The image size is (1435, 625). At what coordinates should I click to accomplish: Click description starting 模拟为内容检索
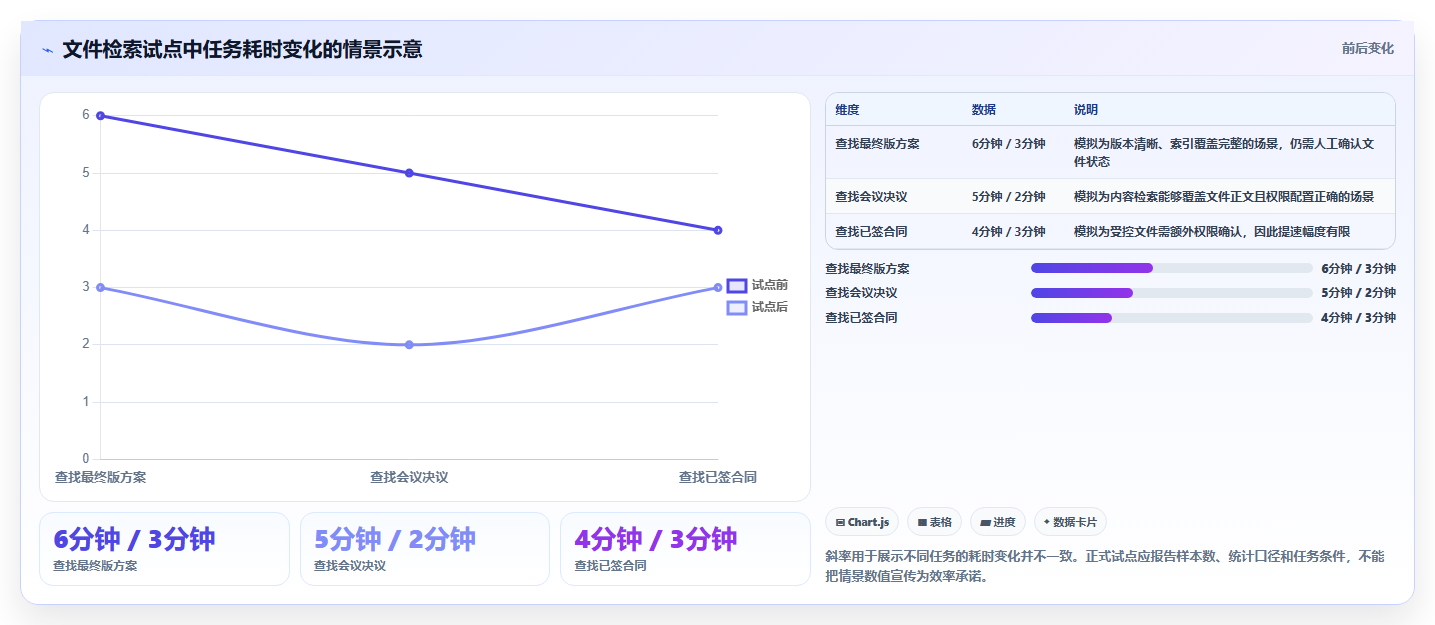point(1224,197)
